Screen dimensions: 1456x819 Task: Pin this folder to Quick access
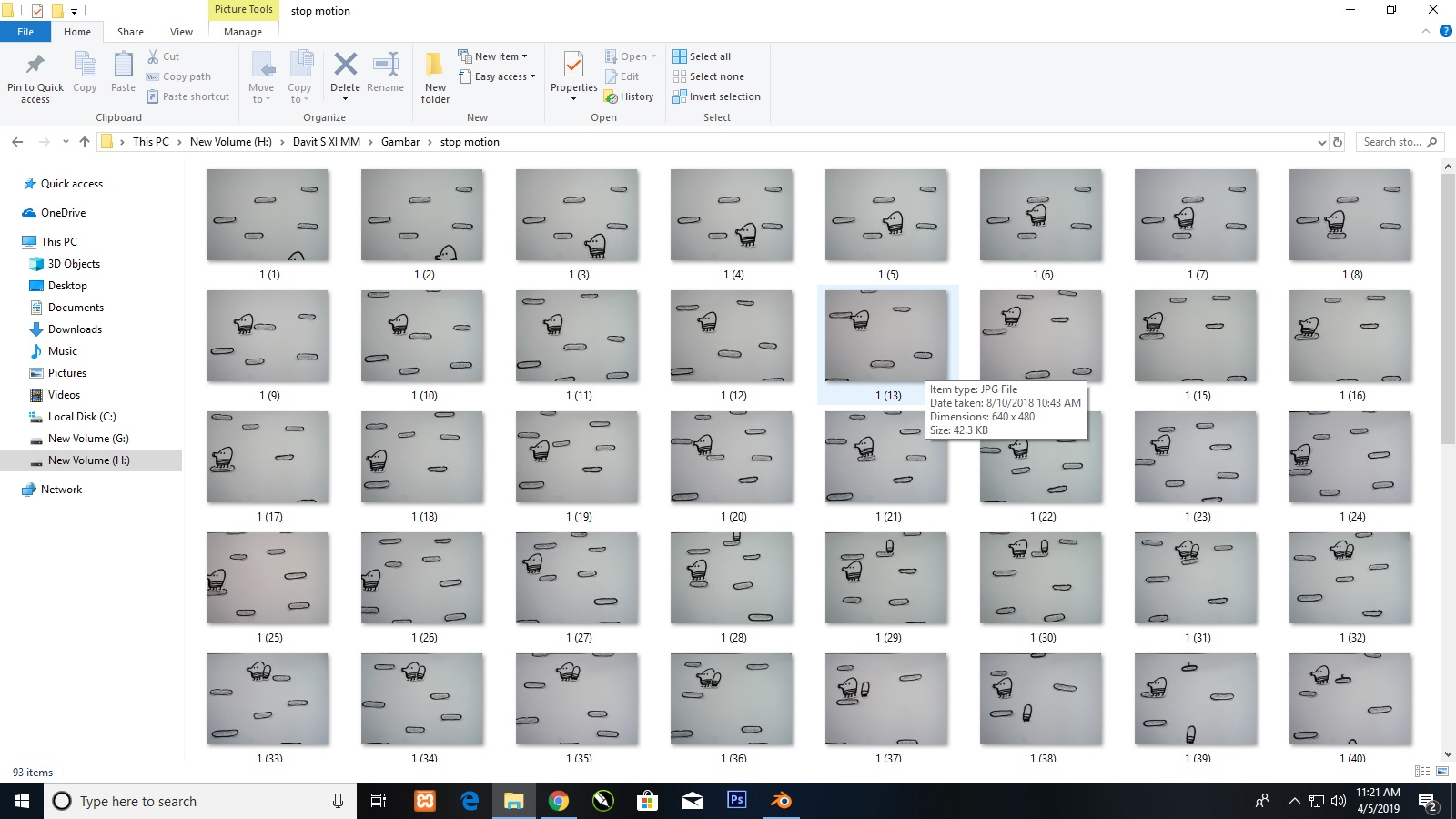[x=35, y=77]
